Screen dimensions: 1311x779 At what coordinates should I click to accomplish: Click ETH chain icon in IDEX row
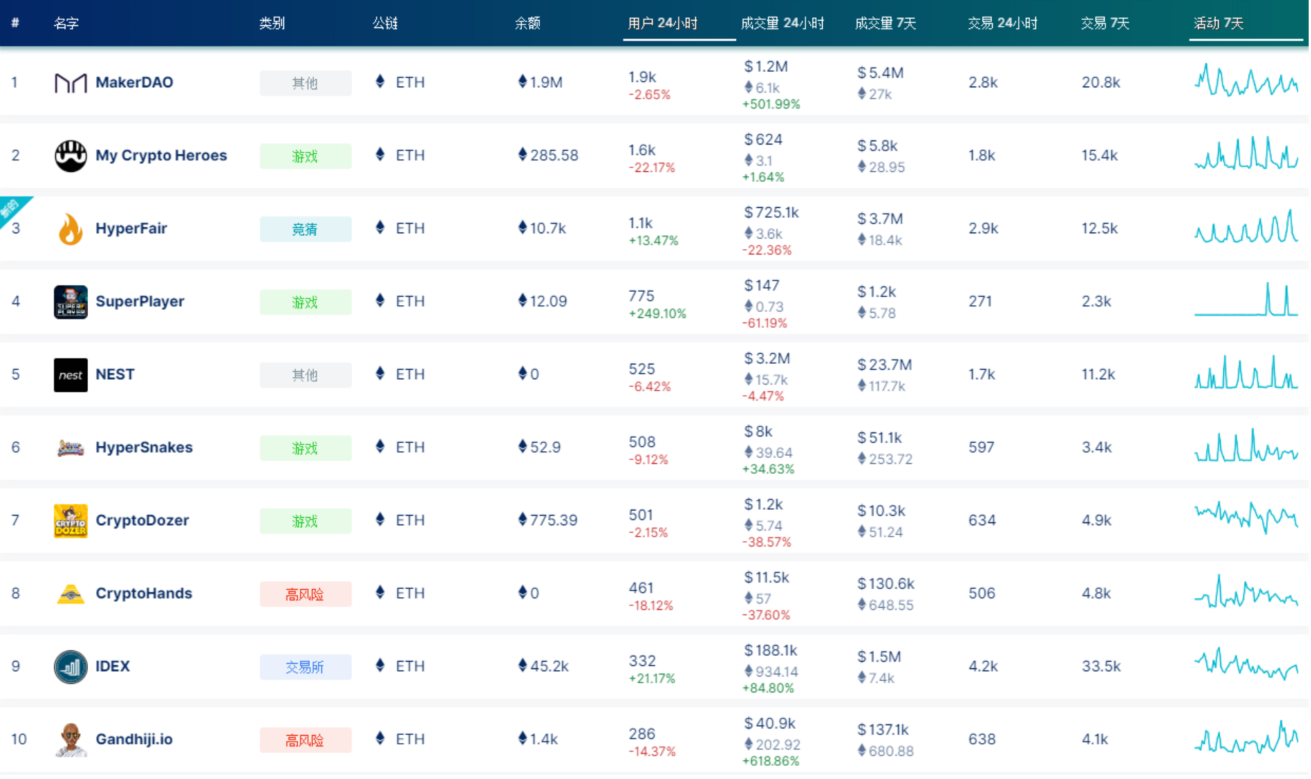coord(380,666)
